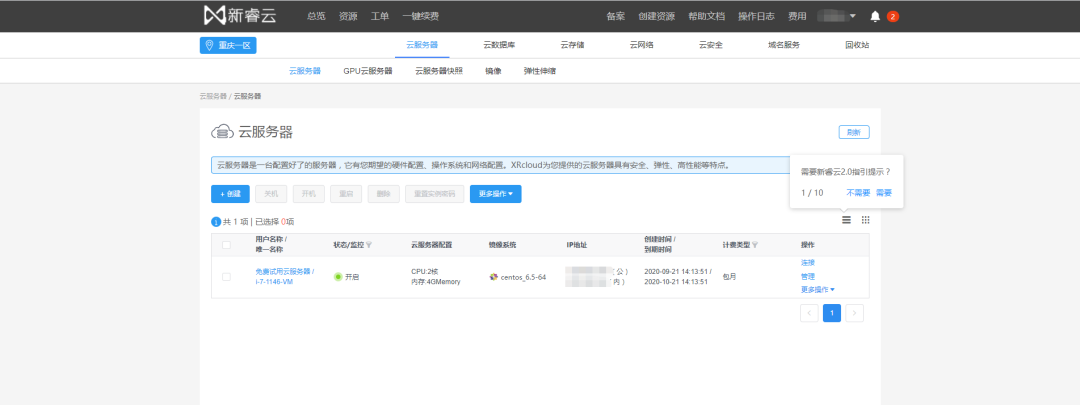Open 备案 in top bar
This screenshot has height=405, width=1080.
click(x=615, y=17)
